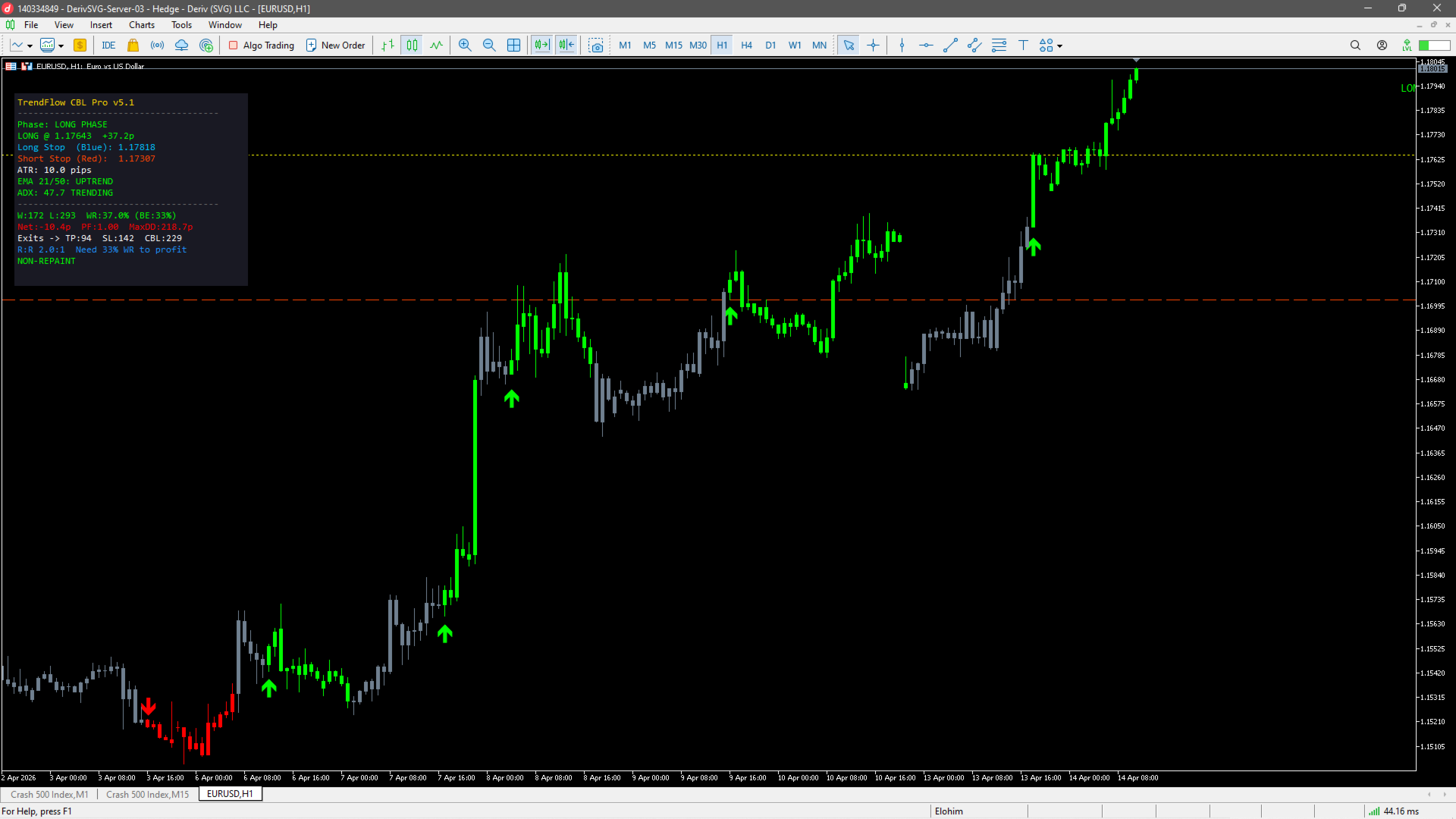This screenshot has height=819, width=1456.
Task: Select the H4 timeframe button
Action: [x=746, y=45]
